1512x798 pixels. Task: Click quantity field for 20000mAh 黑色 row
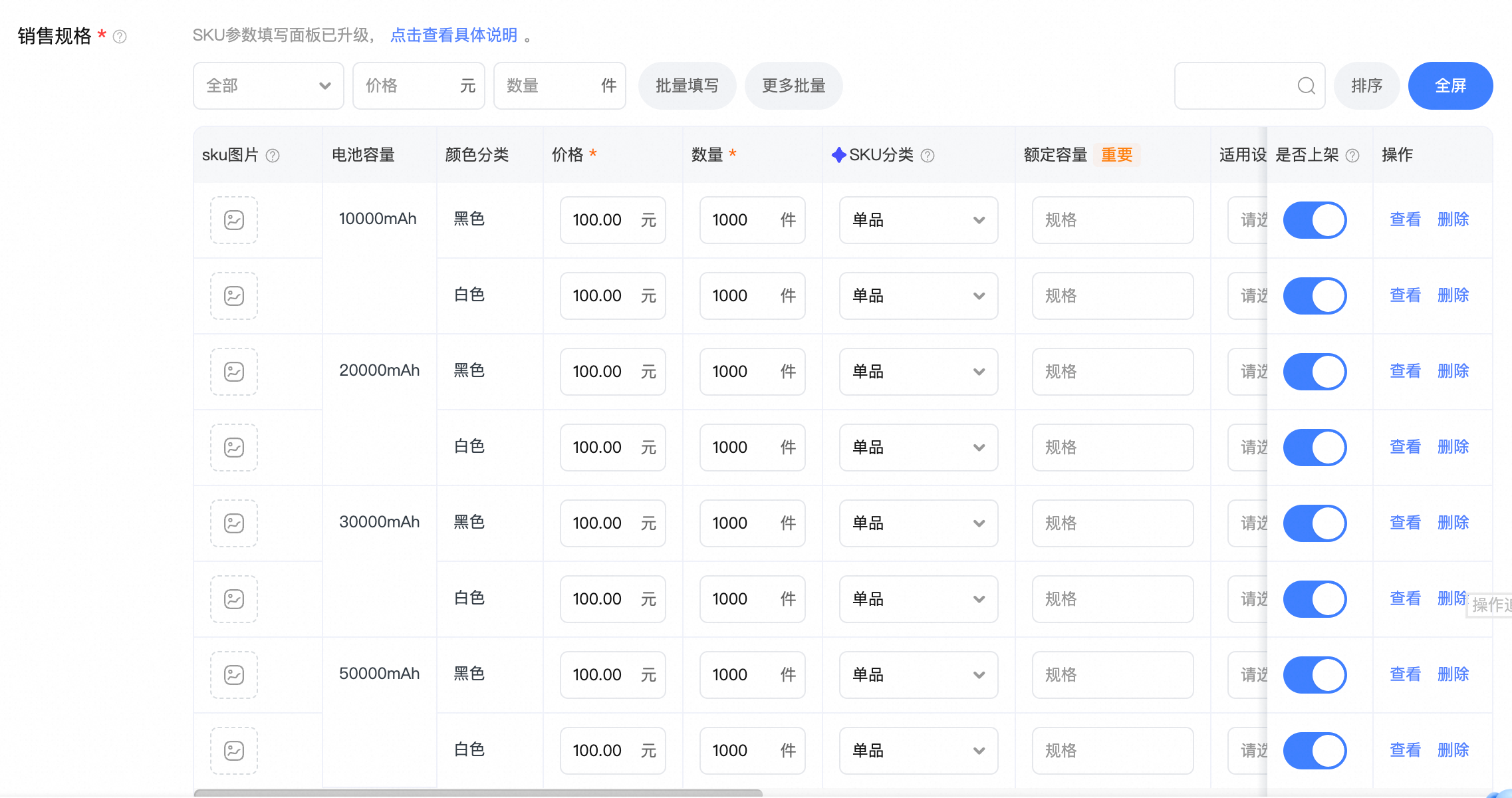click(752, 372)
